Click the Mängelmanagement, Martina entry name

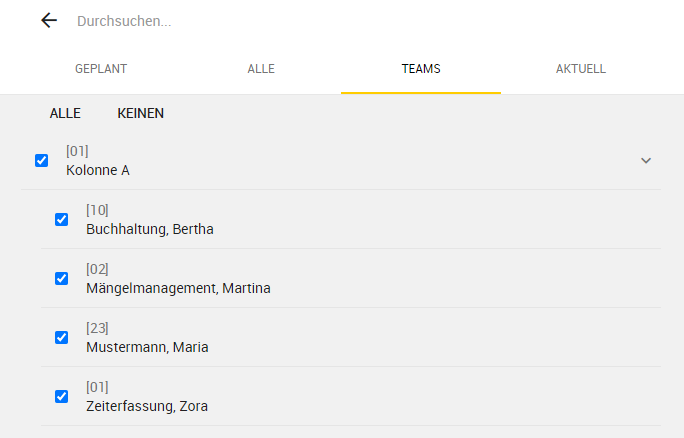[x=178, y=288]
